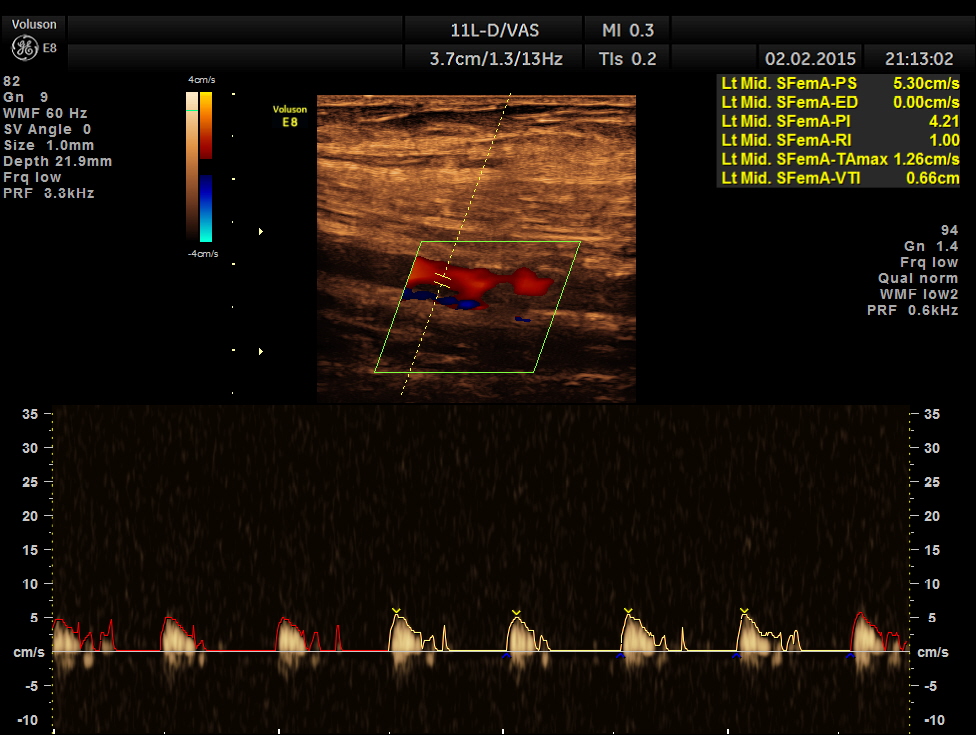Click the lower focal zone triangle marker
This screenshot has width=976, height=735.
262,351
